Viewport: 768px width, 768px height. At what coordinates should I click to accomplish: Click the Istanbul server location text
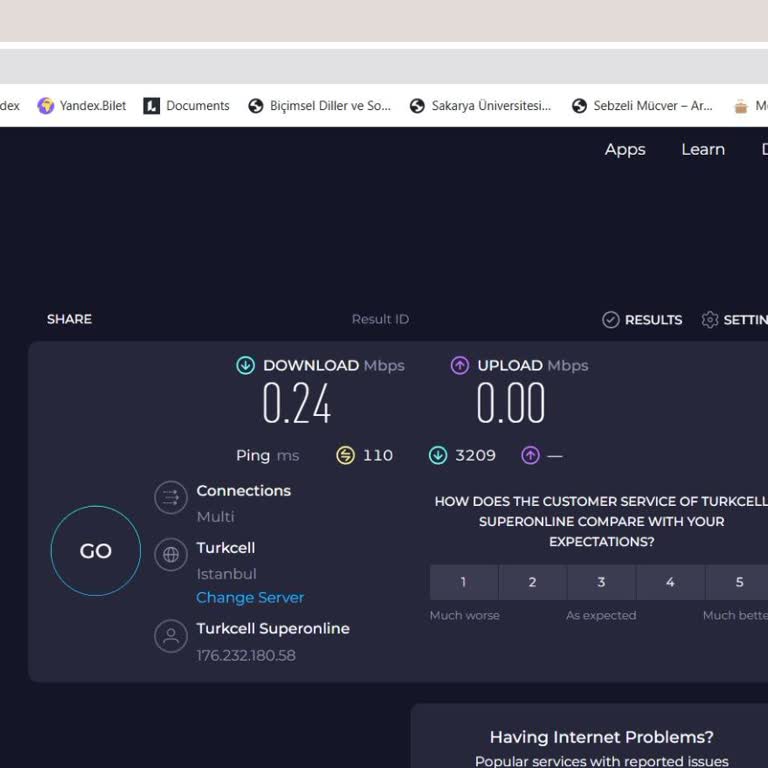[x=226, y=574]
